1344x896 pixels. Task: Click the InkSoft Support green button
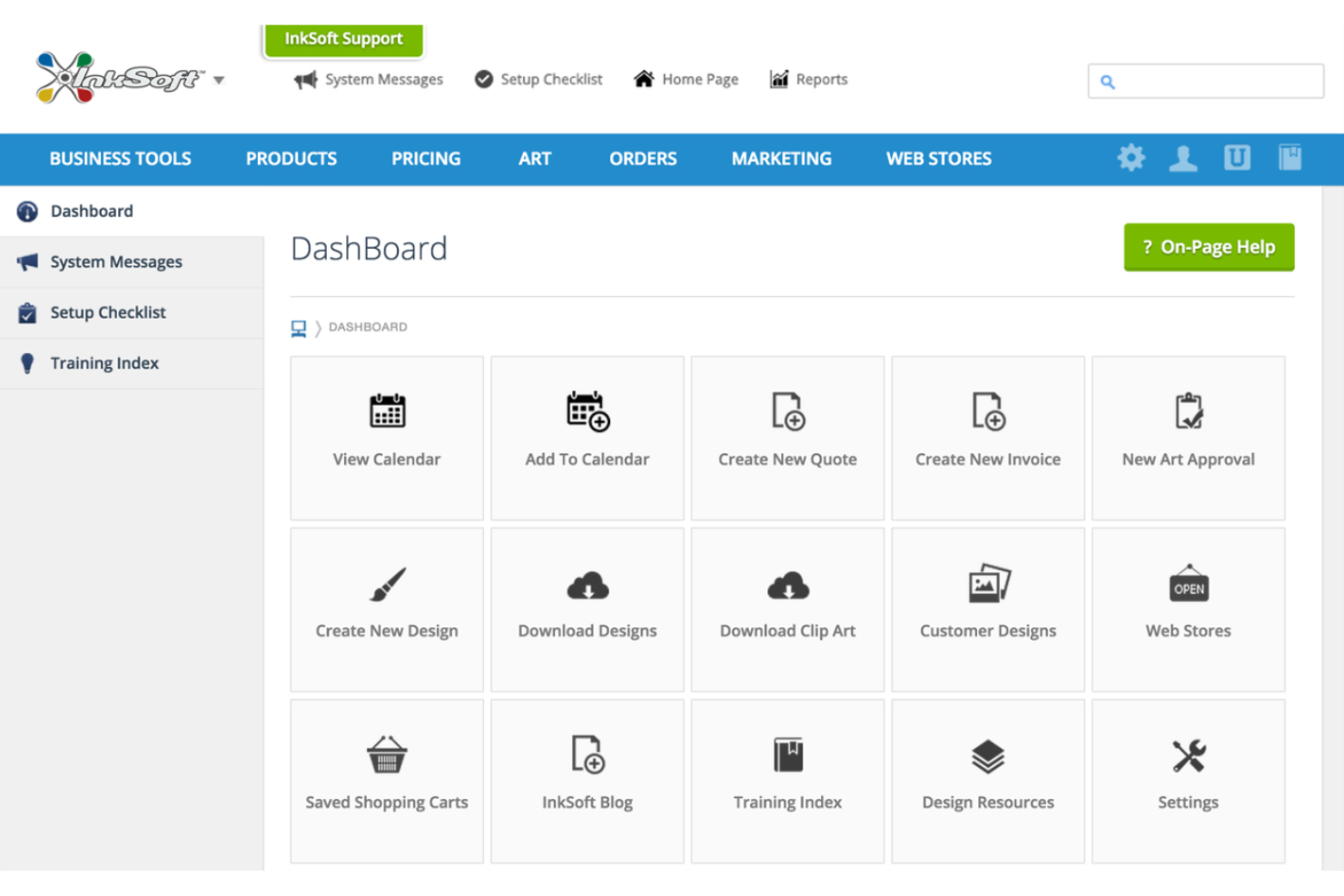pos(343,39)
